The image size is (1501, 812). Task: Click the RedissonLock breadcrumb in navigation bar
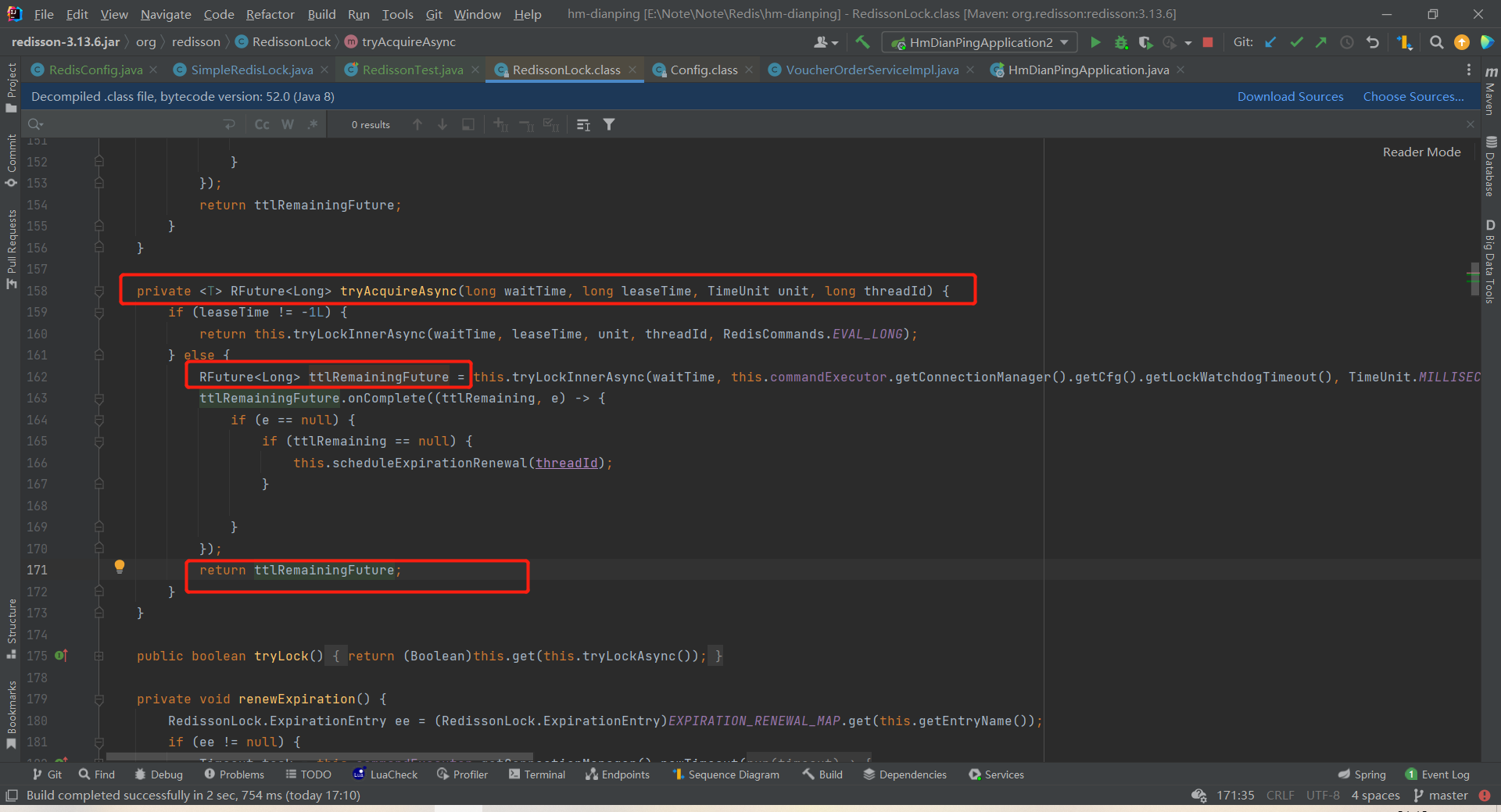coord(282,42)
